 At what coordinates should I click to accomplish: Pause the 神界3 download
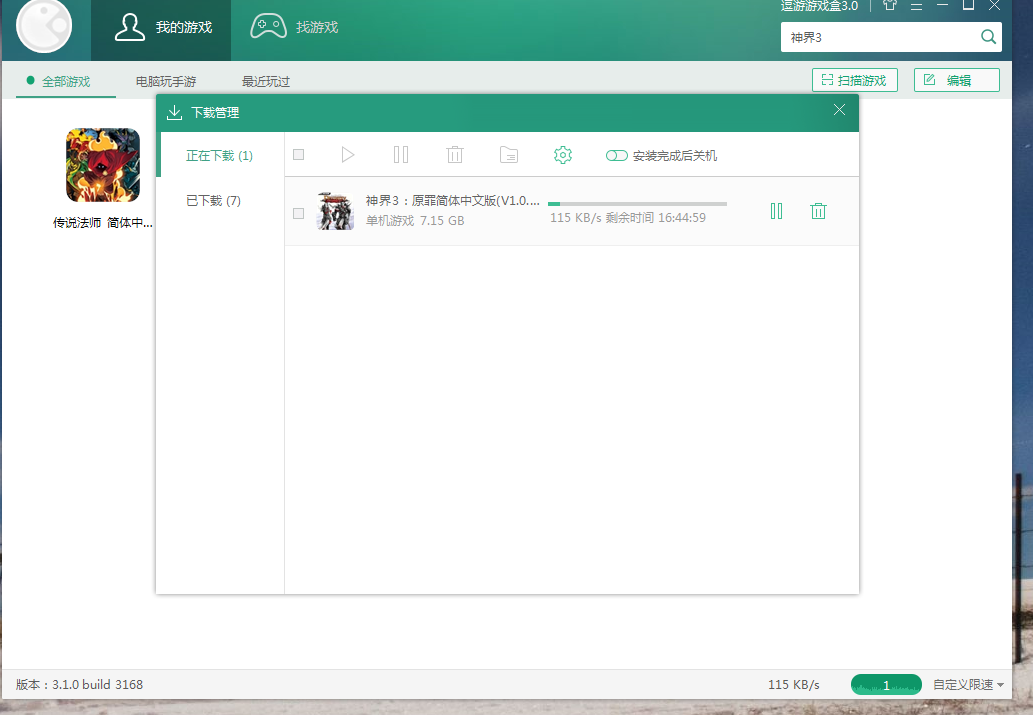(777, 211)
